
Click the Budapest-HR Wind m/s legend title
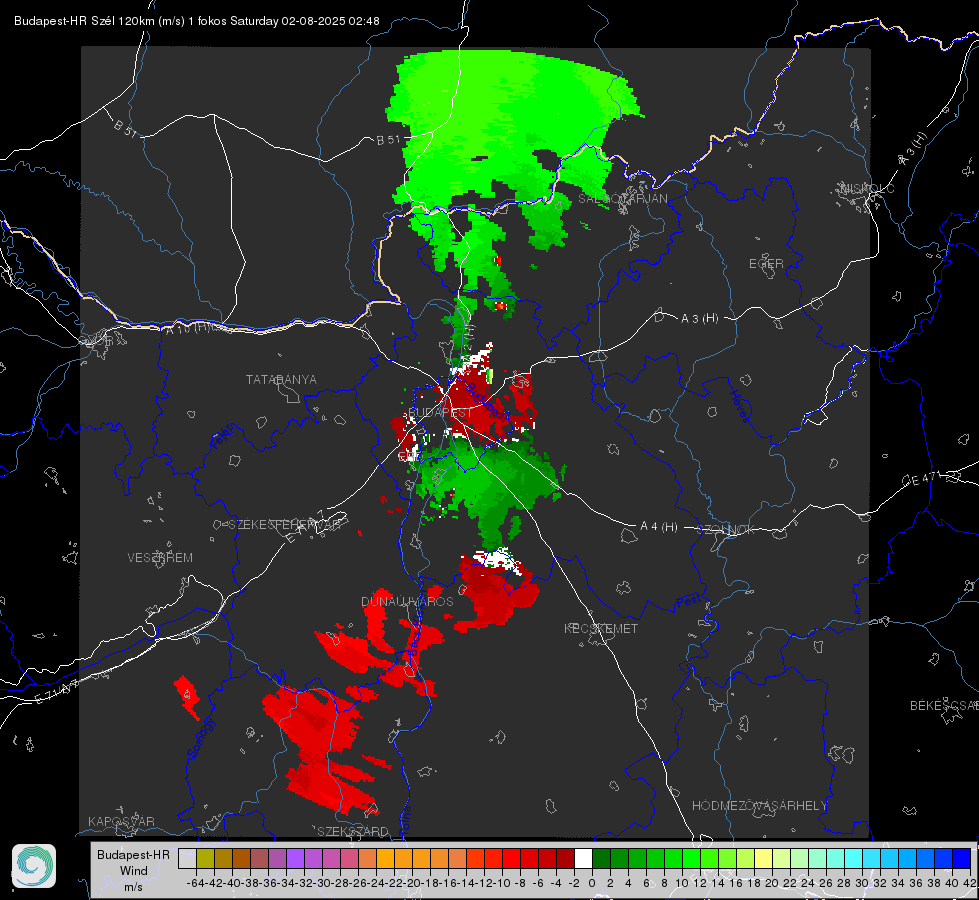134,870
